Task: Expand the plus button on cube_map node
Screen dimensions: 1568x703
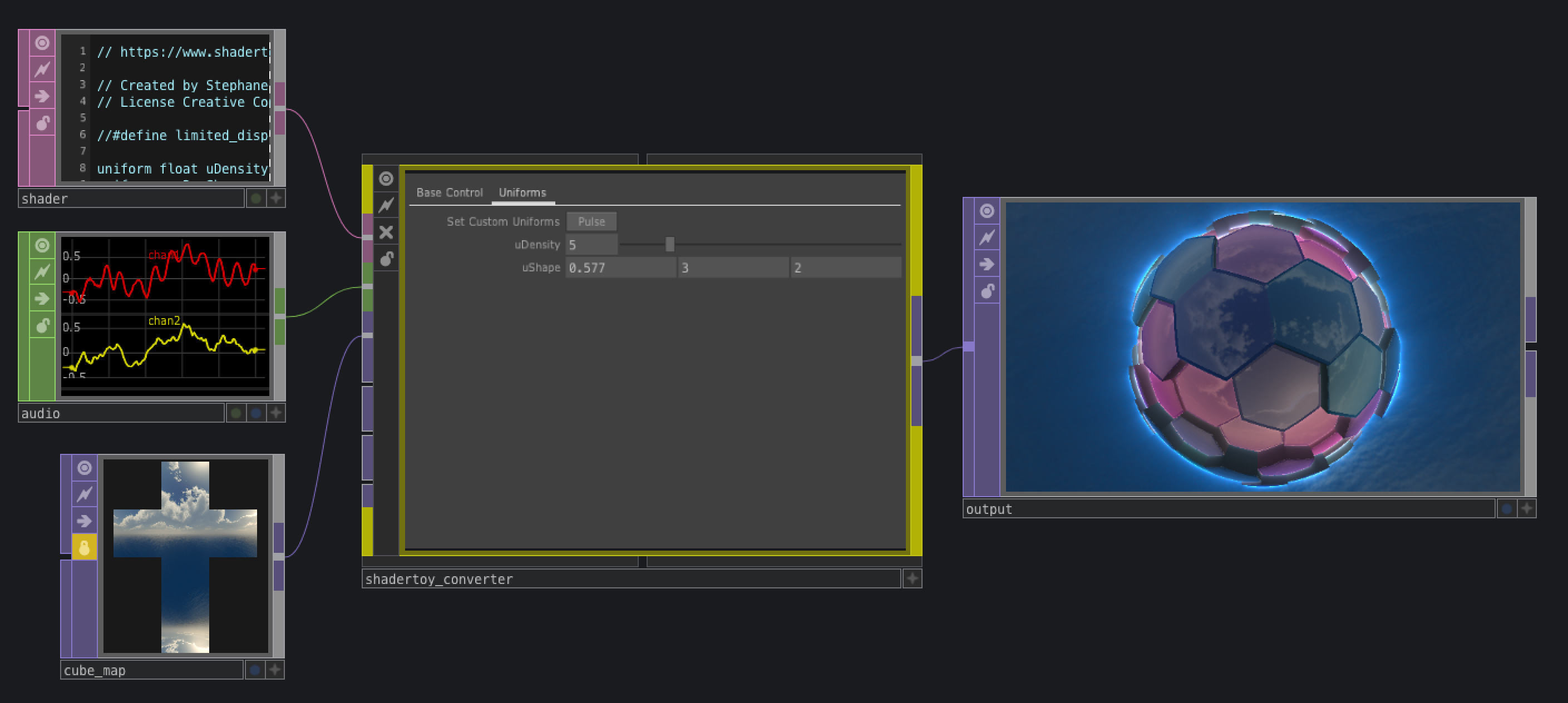Action: coord(275,670)
